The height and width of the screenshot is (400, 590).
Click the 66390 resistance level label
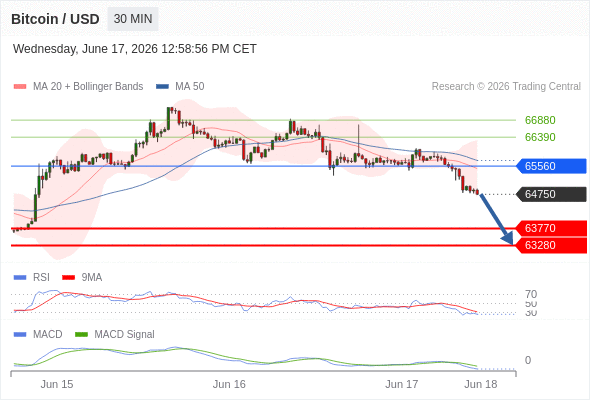pos(540,137)
